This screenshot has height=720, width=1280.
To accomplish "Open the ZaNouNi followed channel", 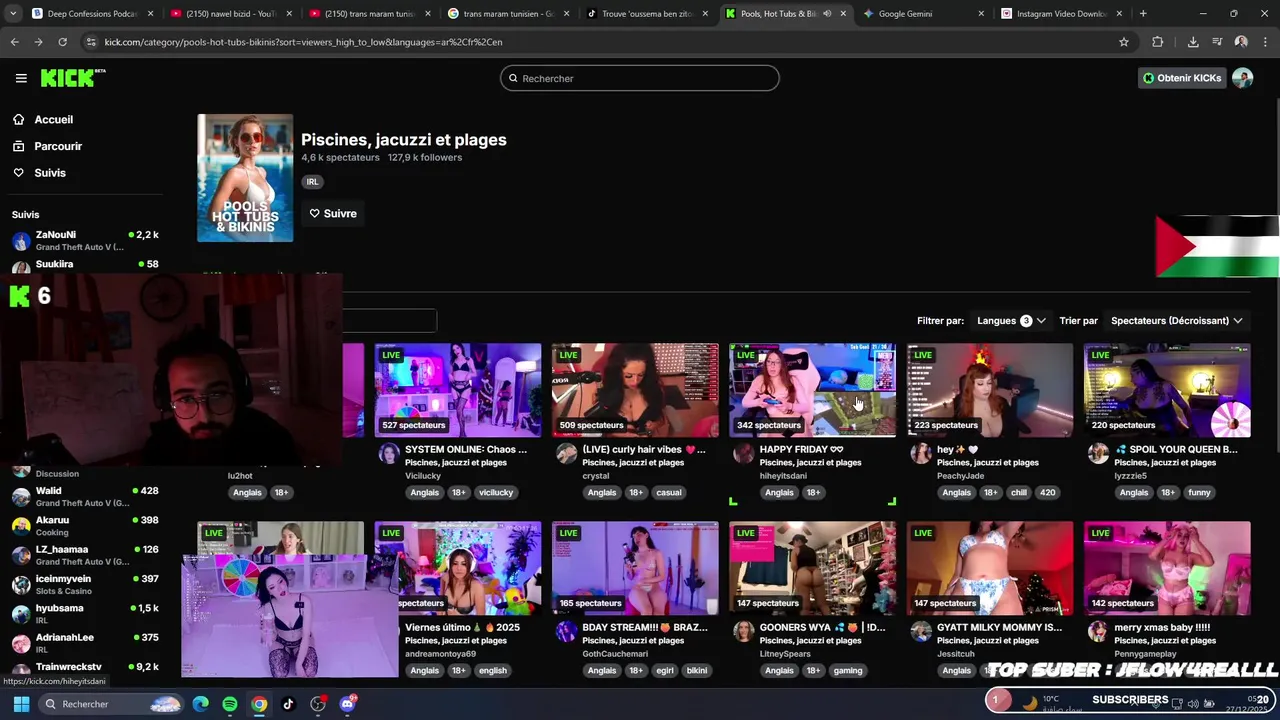I will [x=85, y=241].
